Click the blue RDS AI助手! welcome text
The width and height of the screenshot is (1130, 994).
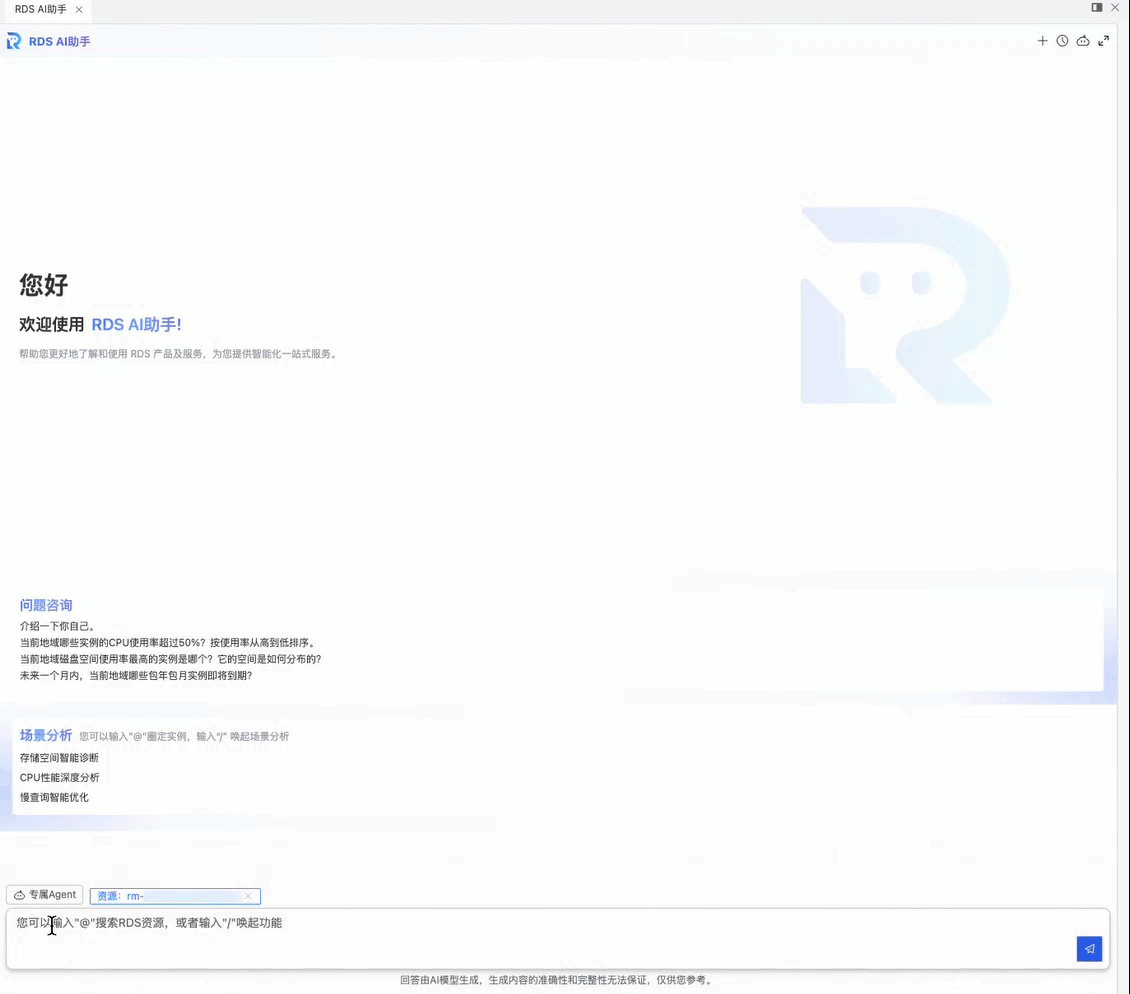click(x=136, y=324)
